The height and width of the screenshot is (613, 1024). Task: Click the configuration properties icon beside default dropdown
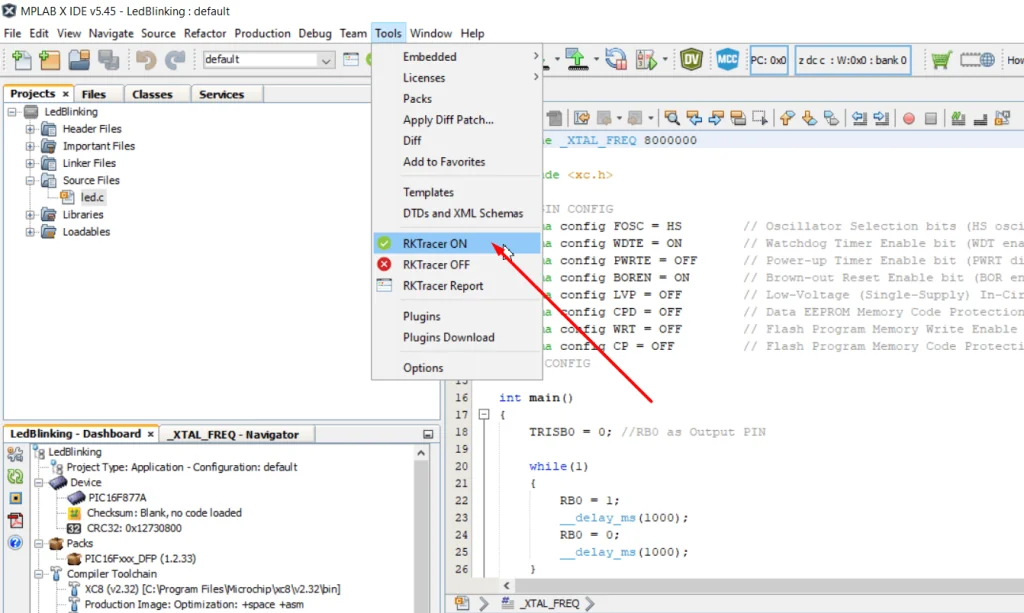[351, 59]
